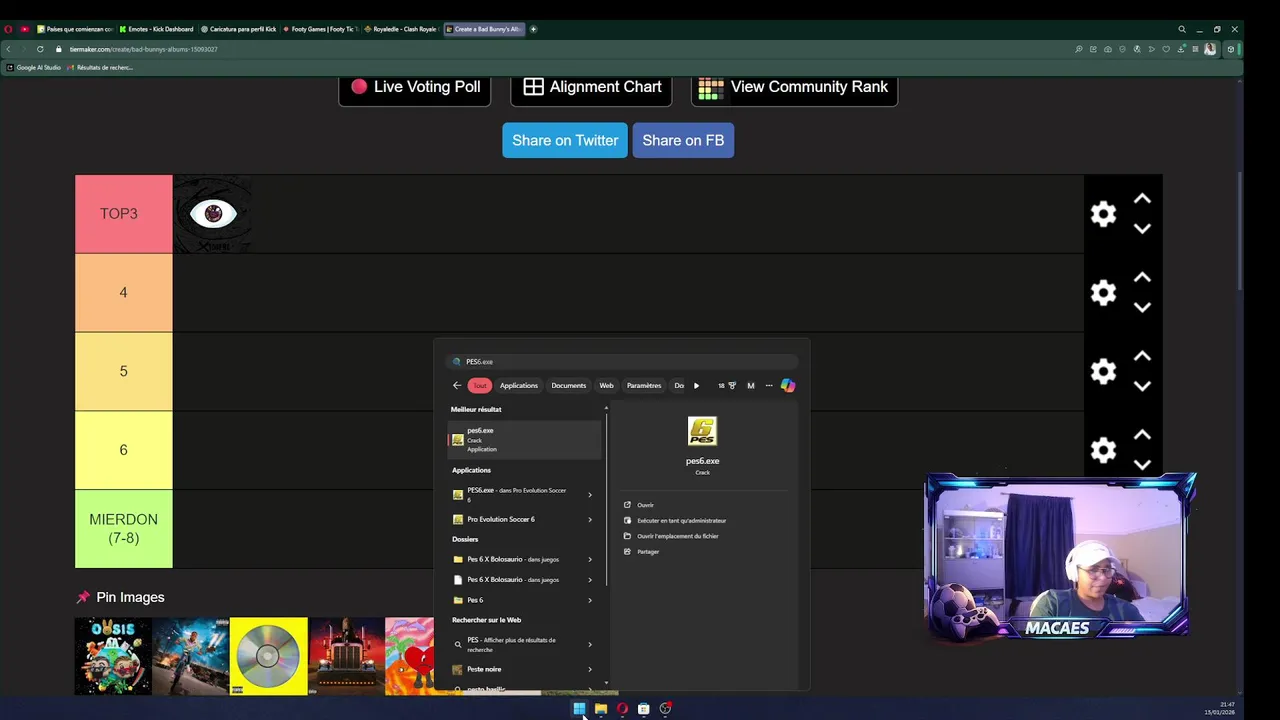1280x720 pixels.
Task: Move tier 5 down with arrow
Action: point(1142,386)
